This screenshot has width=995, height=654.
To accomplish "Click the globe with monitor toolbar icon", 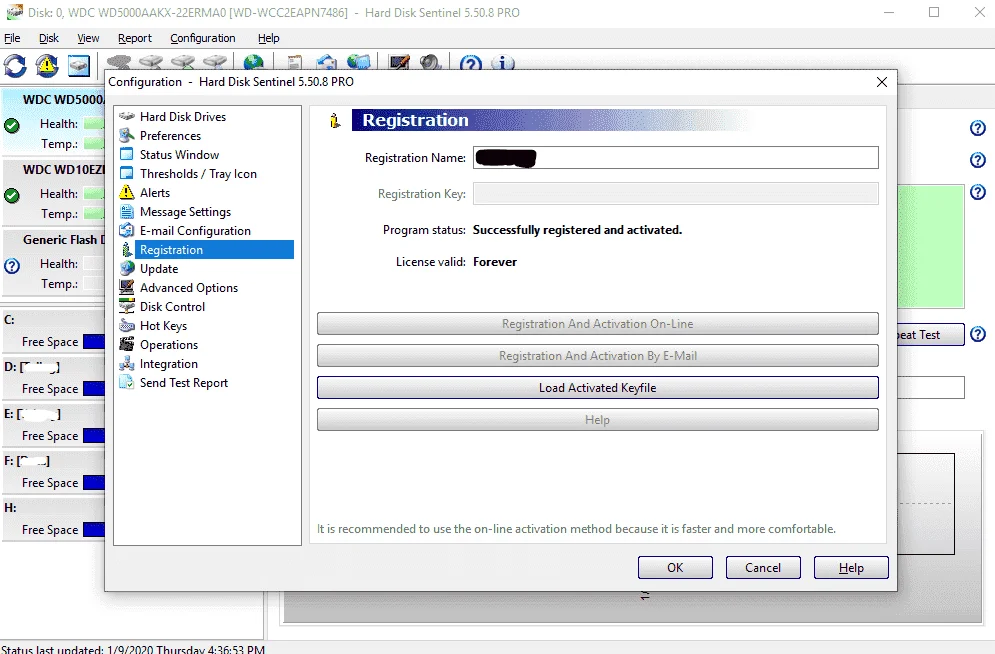I will (359, 62).
